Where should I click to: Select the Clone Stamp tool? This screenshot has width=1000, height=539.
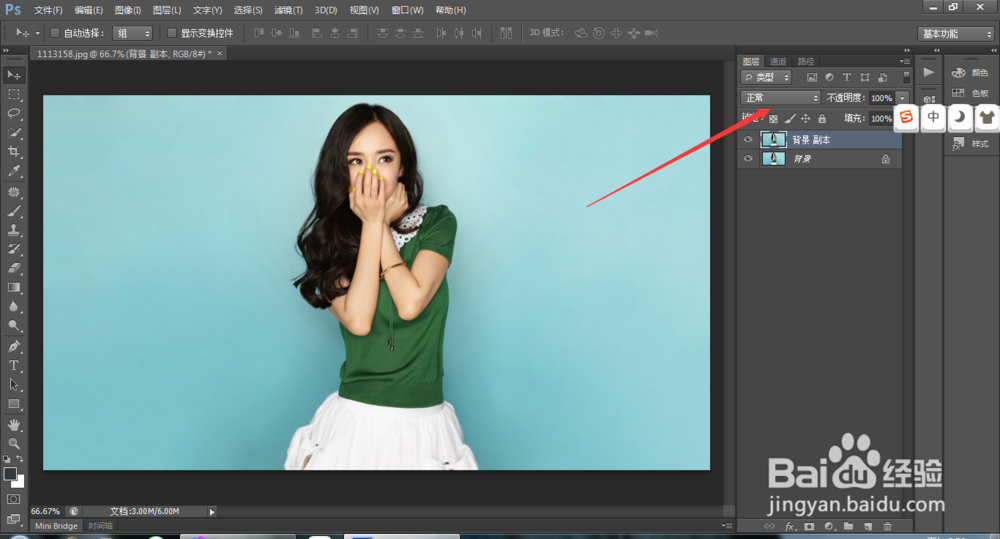click(x=13, y=230)
